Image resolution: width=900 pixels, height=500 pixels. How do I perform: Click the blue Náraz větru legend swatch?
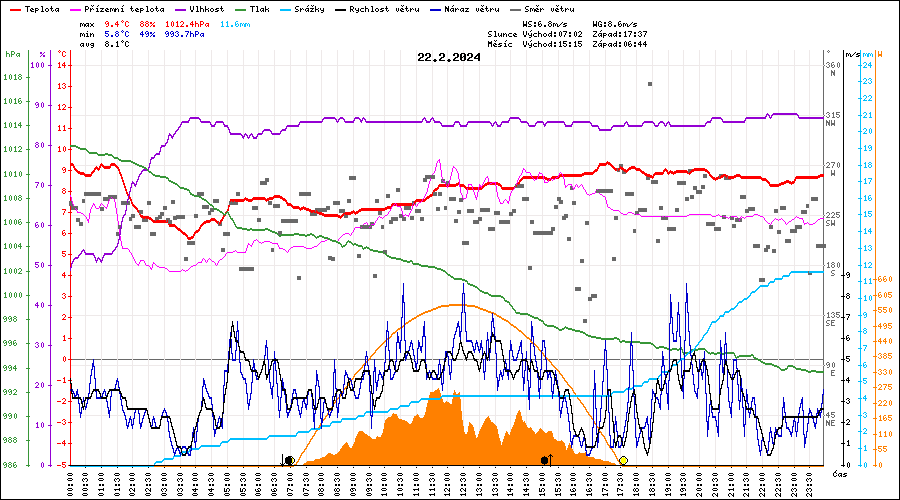[436, 10]
